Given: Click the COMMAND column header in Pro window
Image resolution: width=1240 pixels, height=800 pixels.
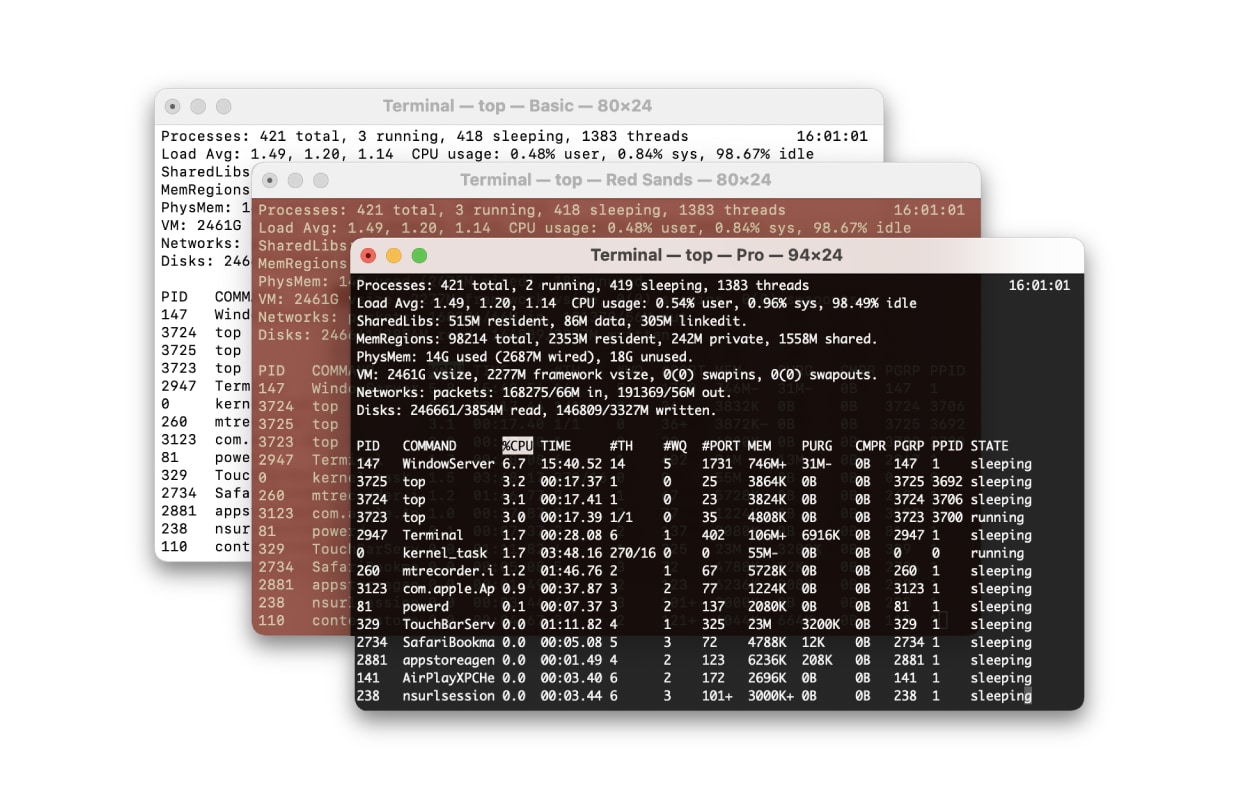Looking at the screenshot, I should click(429, 446).
